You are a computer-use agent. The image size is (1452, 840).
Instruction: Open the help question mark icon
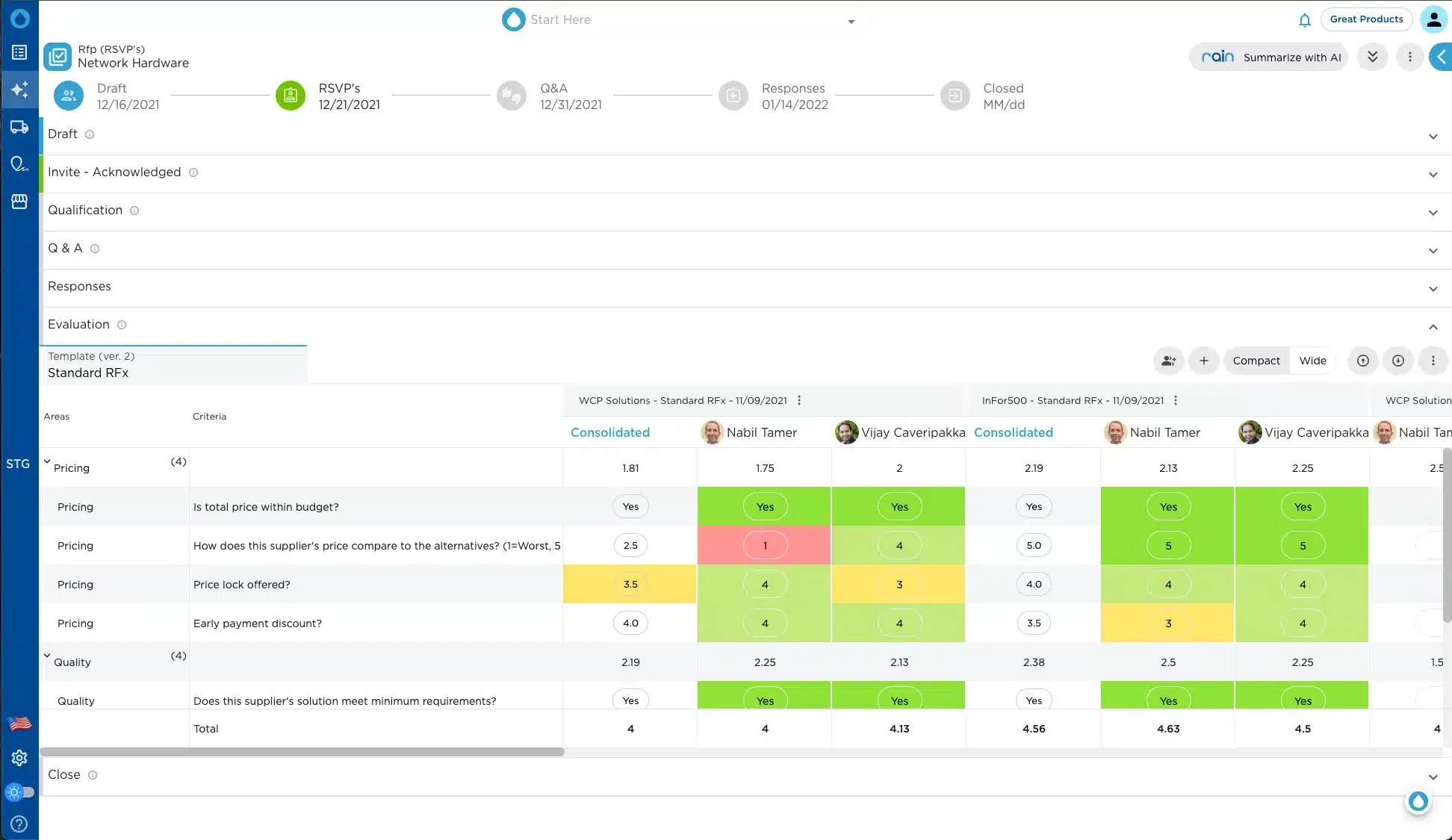(x=19, y=824)
